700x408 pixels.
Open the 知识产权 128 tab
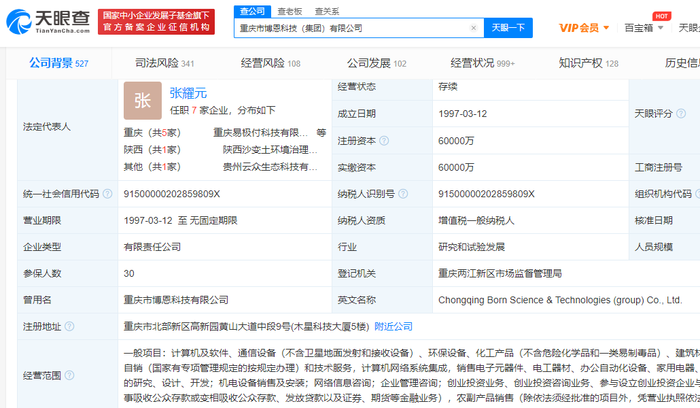click(x=588, y=63)
